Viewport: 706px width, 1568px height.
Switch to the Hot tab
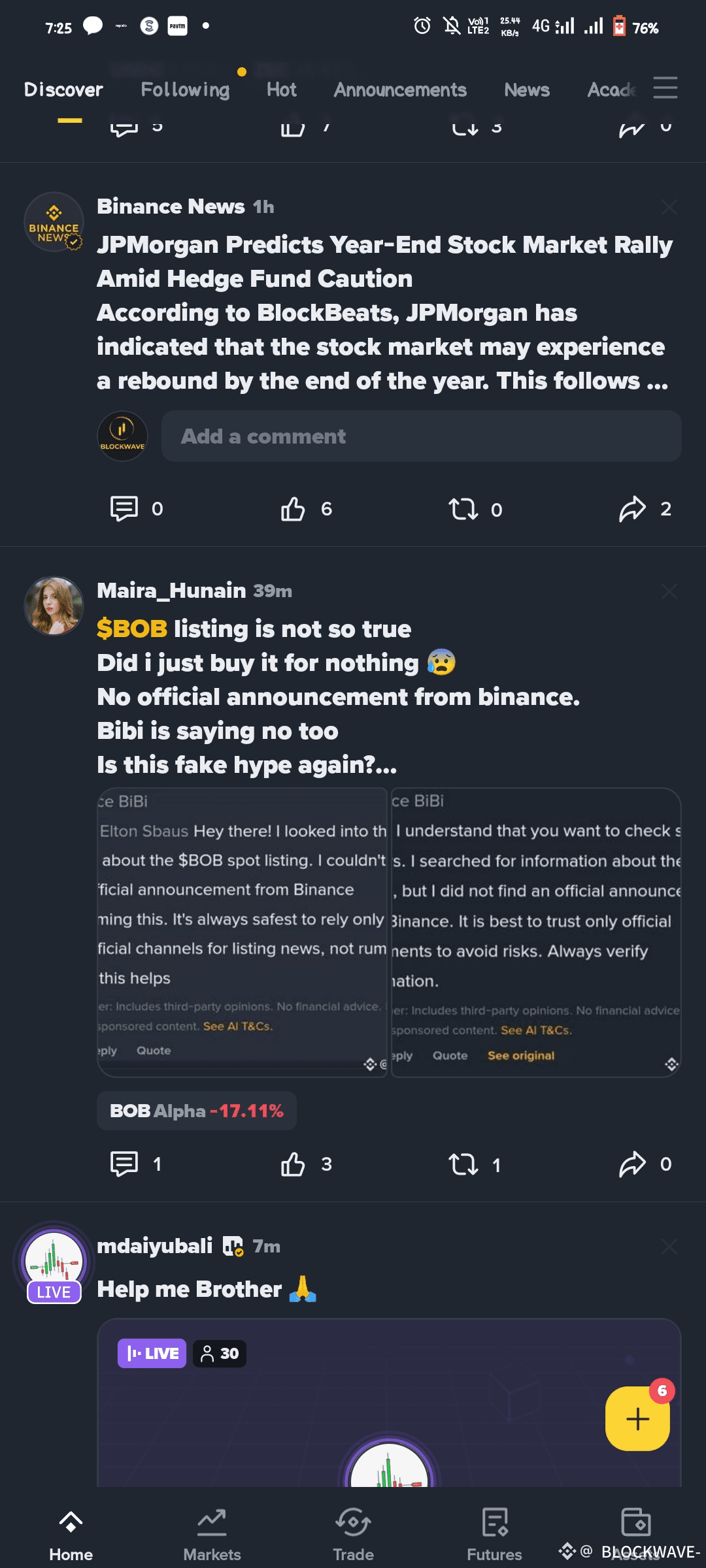281,90
